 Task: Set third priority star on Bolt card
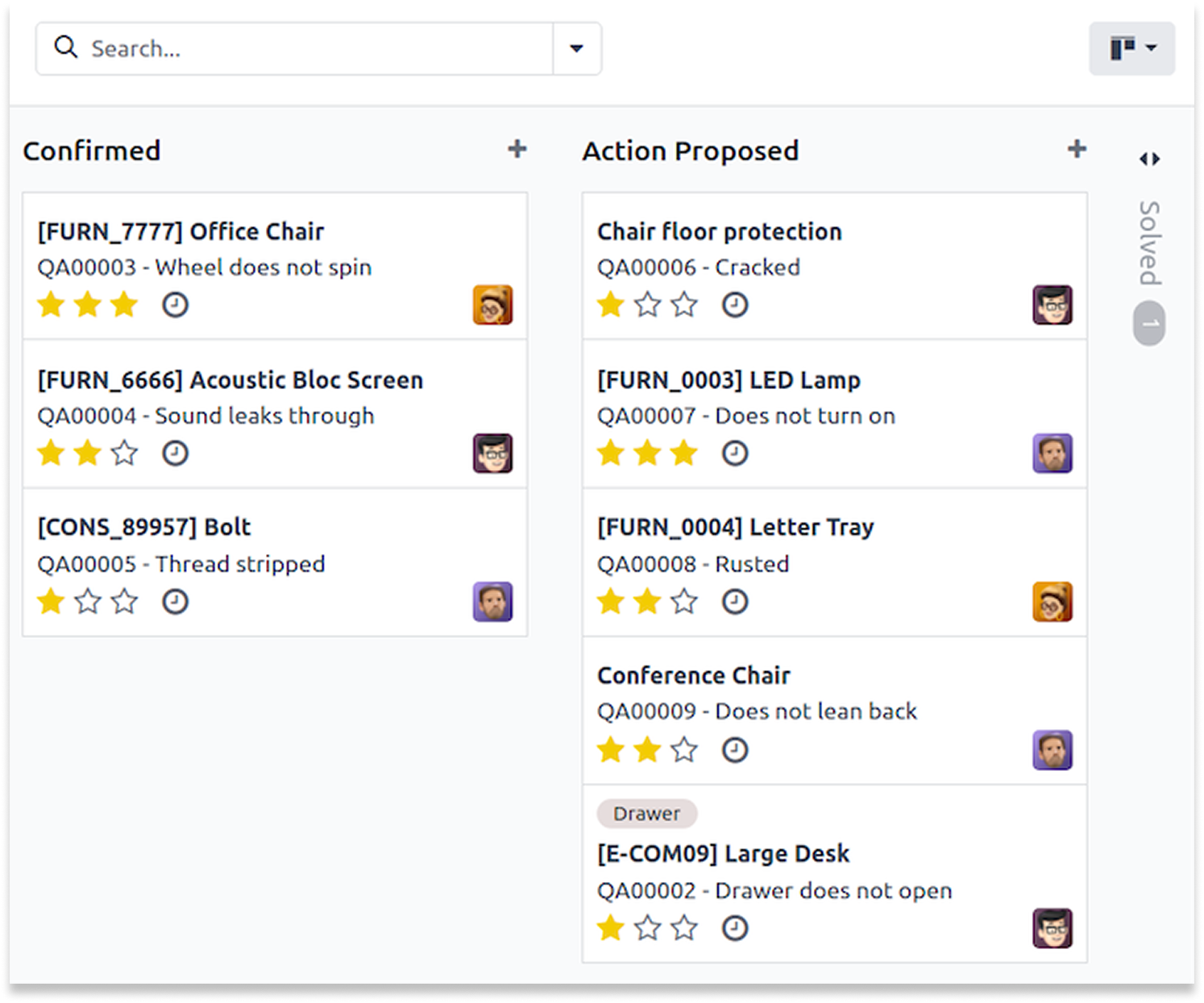(125, 602)
